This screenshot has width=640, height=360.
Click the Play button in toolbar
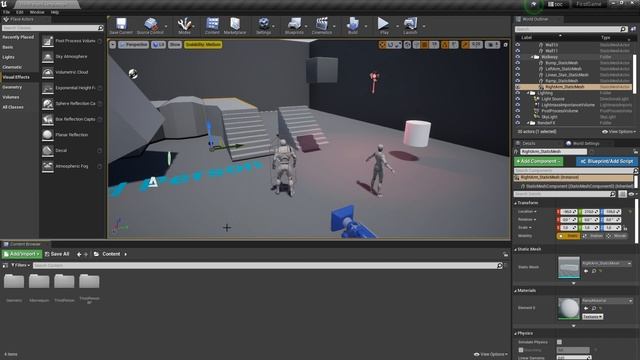[x=383, y=24]
